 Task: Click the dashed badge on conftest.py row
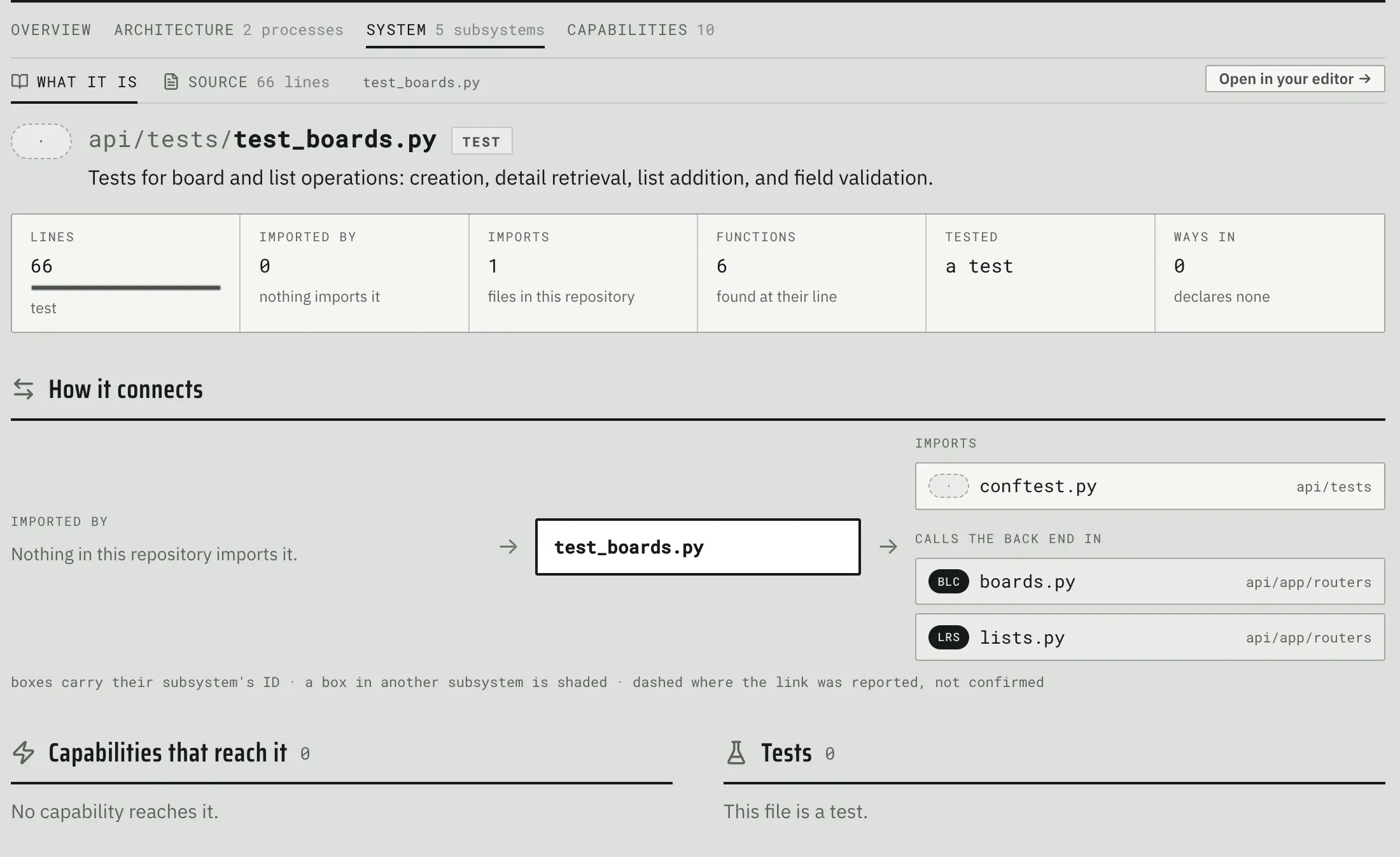coord(948,486)
